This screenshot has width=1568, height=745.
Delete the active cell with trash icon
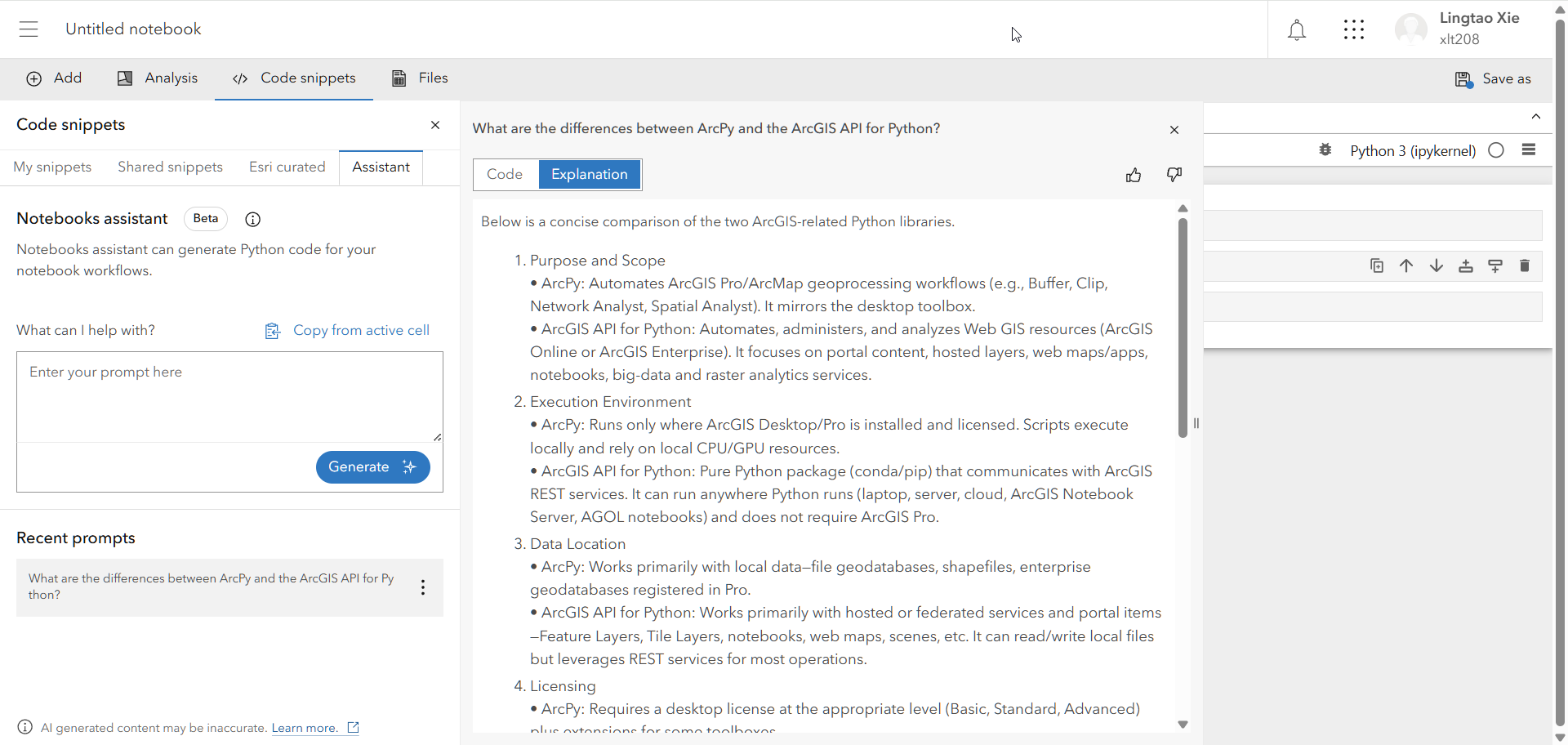point(1525,265)
